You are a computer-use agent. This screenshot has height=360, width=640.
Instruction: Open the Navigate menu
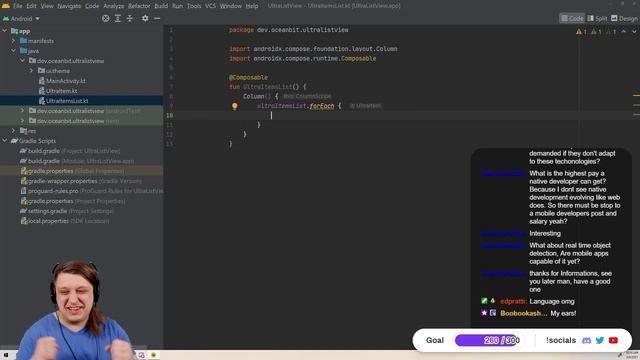[69, 6]
